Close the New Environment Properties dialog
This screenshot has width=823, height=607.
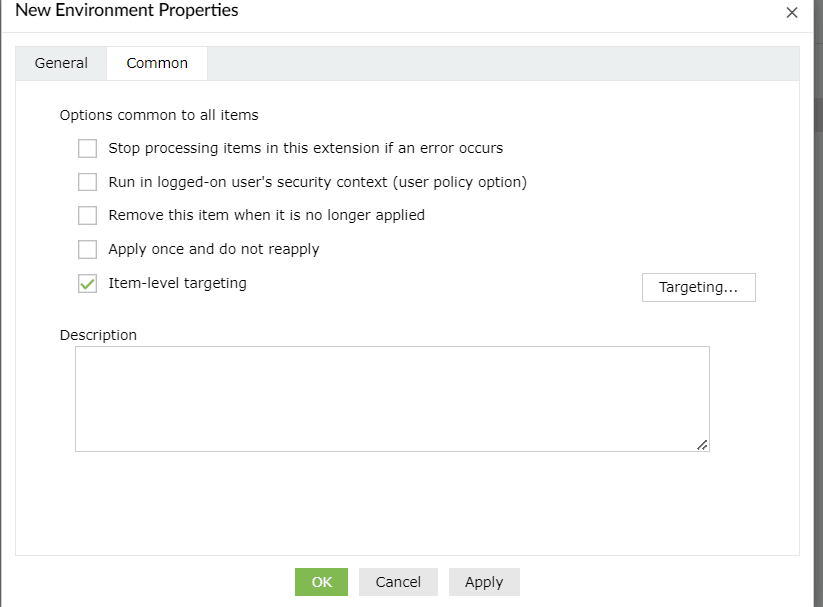(x=792, y=13)
